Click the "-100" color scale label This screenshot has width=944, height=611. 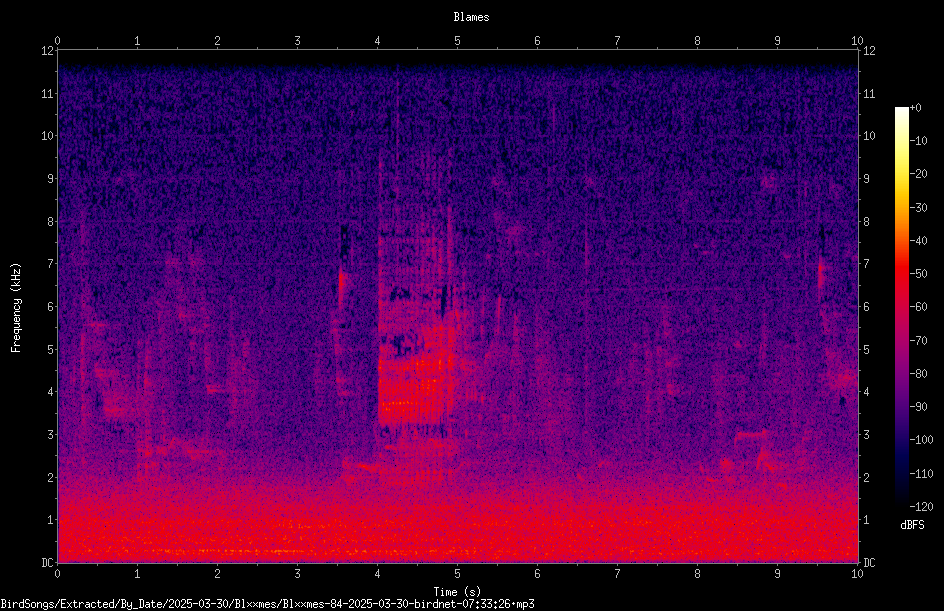point(921,440)
